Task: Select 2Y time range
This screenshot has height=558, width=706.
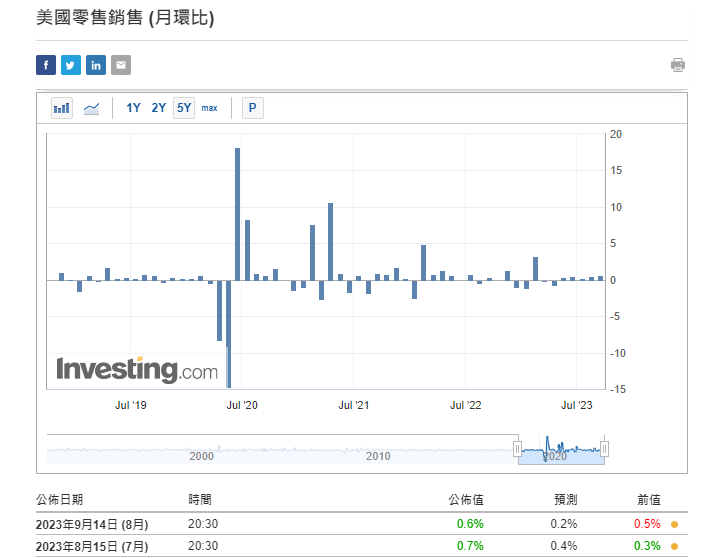Action: (159, 108)
